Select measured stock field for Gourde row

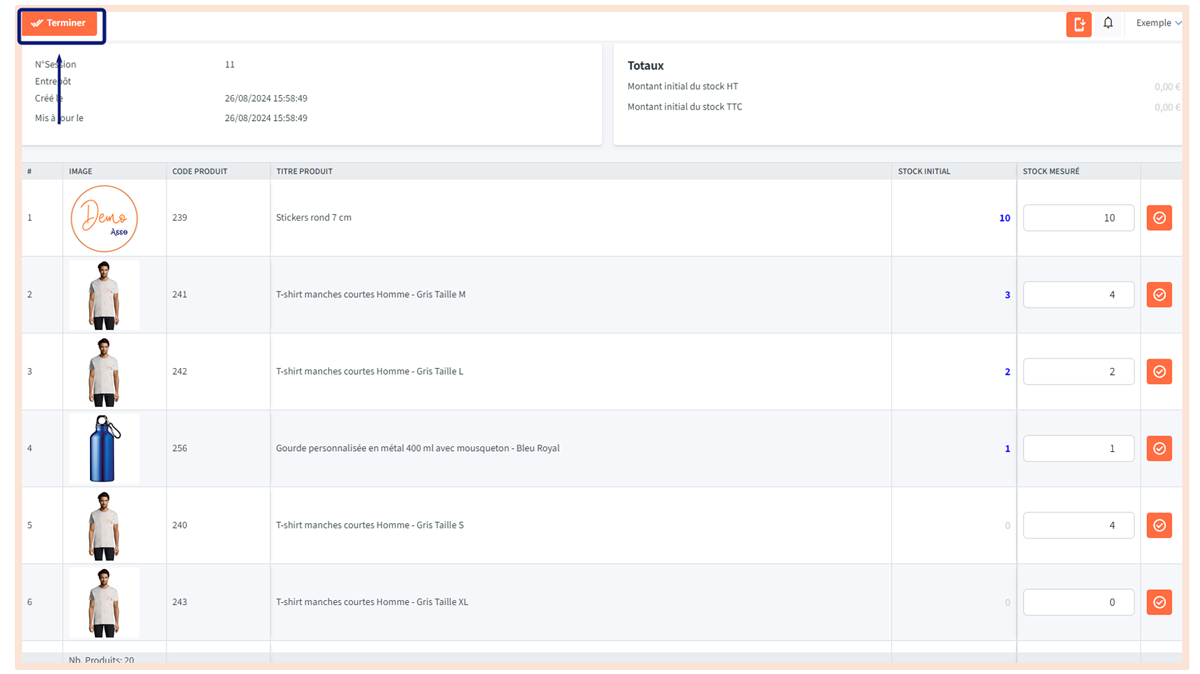[x=1078, y=449]
